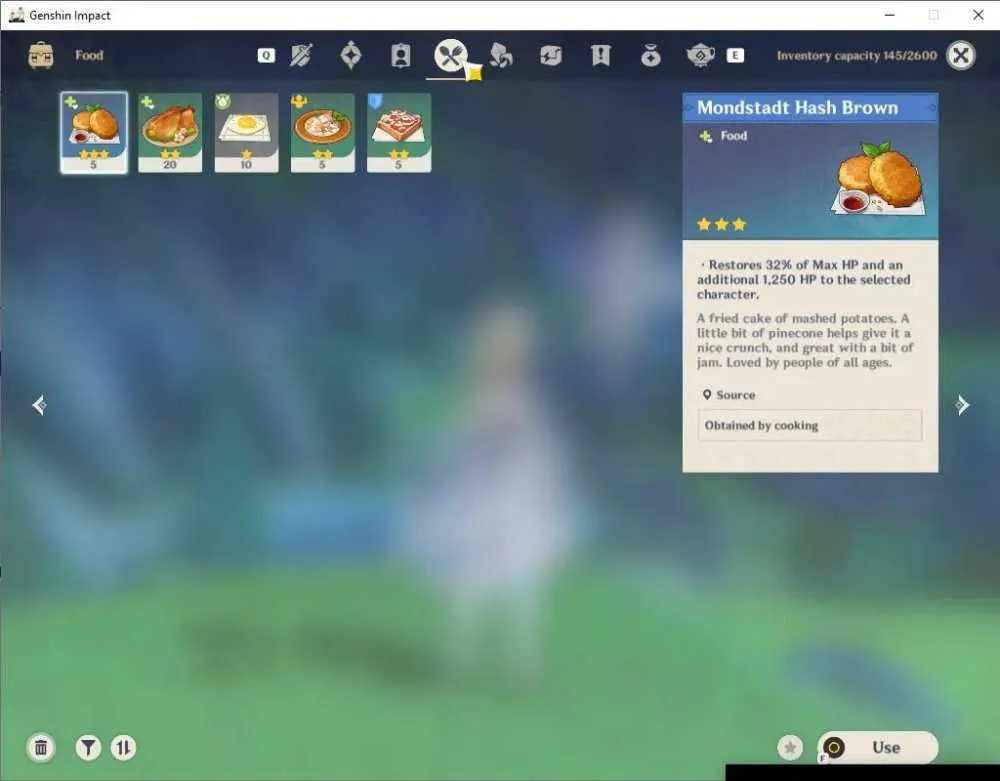The image size is (1000, 781).
Task: Click the Mondstadt Hash Brown title
Action: click(x=797, y=108)
